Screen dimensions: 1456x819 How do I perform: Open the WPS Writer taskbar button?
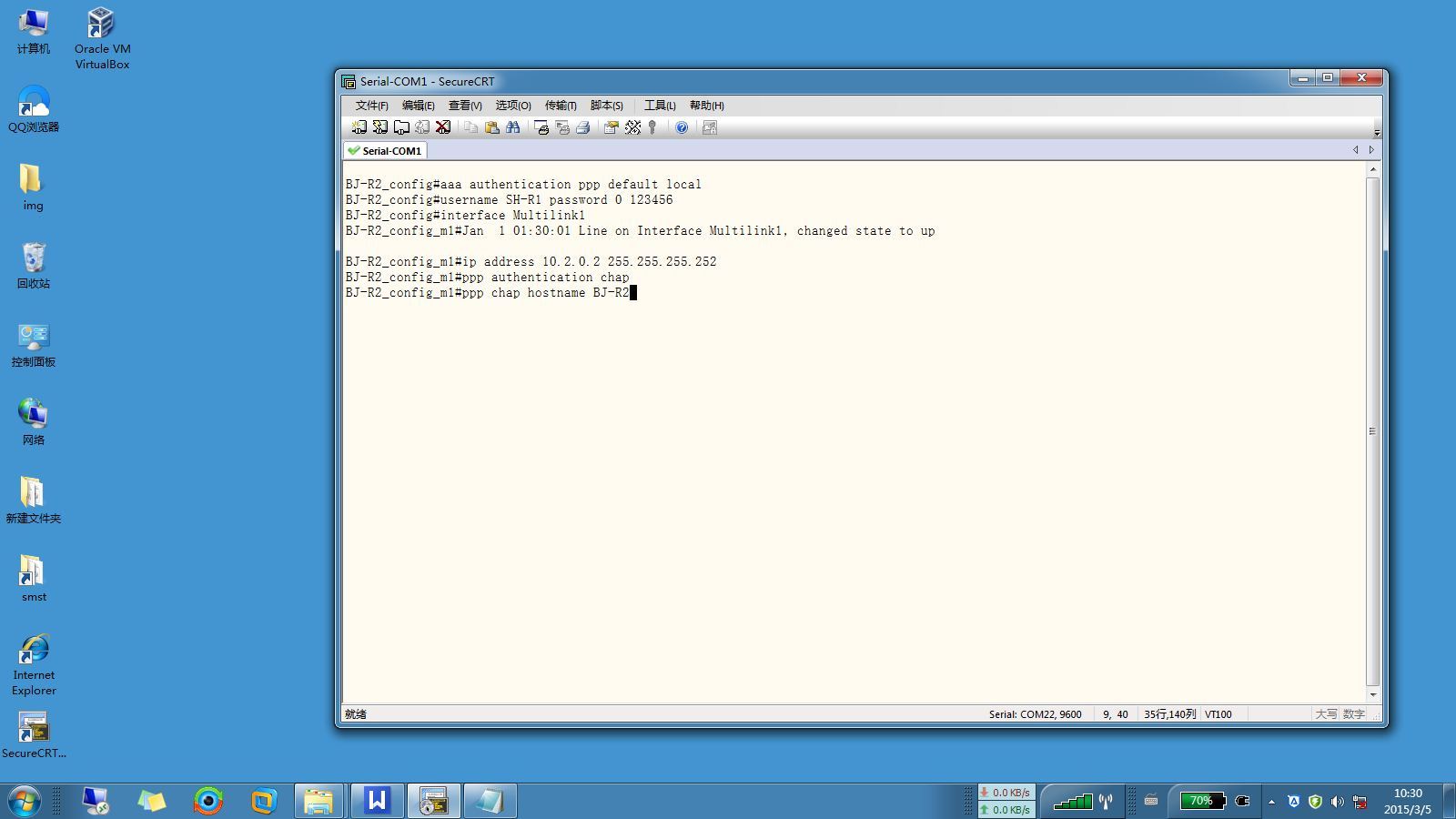[377, 801]
